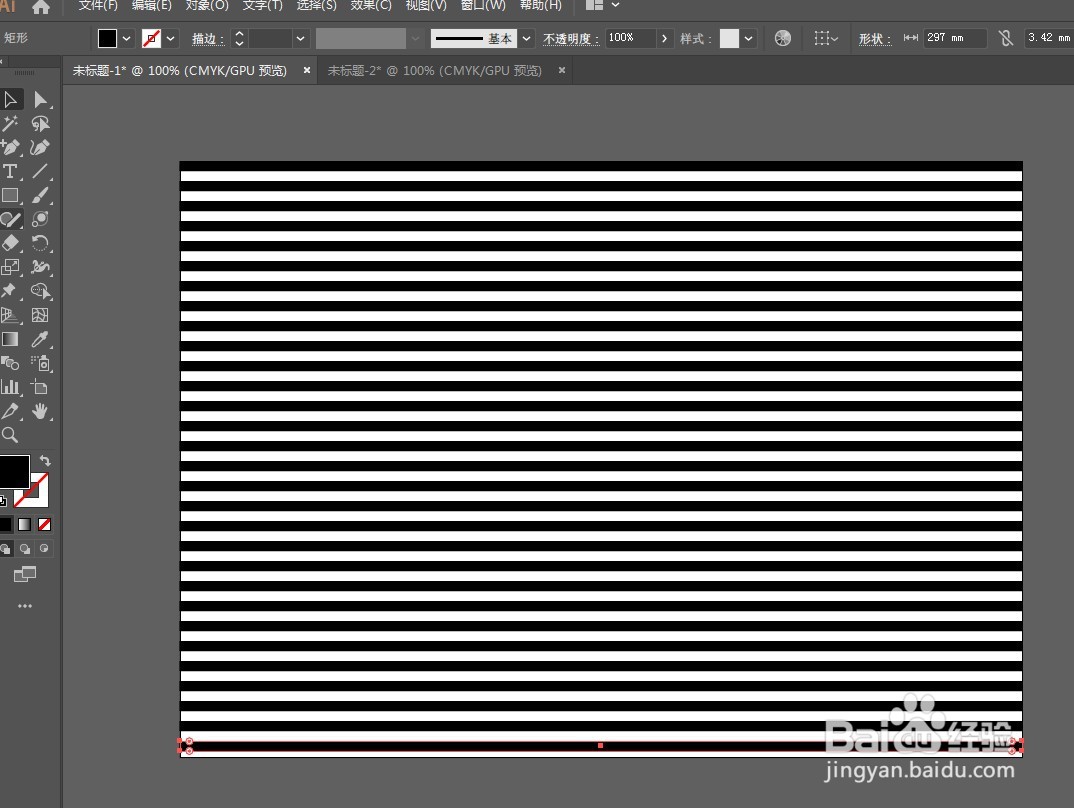Choose the Puppet Warp pin tool
This screenshot has width=1074, height=808.
pos(10,291)
